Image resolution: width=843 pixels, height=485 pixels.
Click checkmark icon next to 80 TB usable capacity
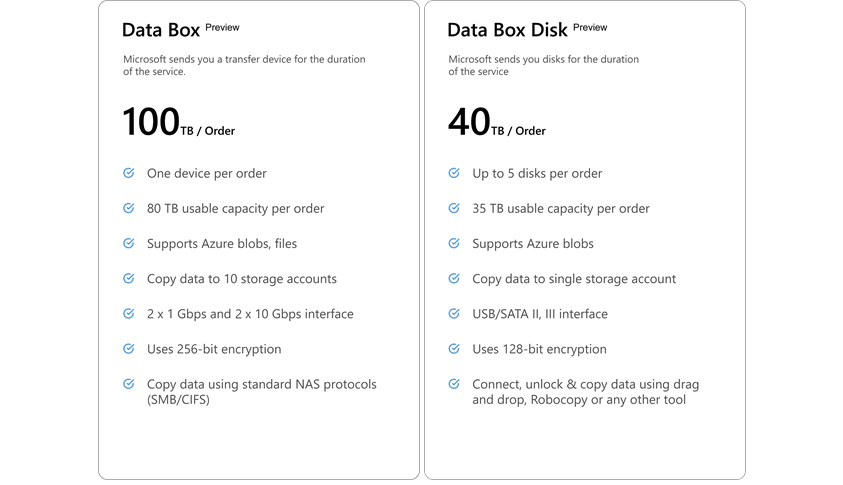click(128, 208)
